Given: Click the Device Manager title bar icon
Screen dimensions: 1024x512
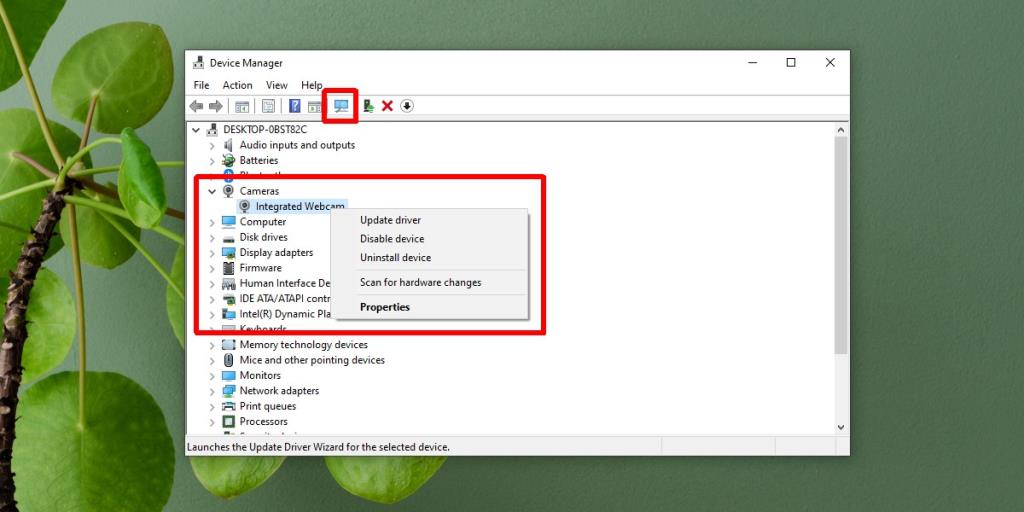Looking at the screenshot, I should tap(199, 63).
